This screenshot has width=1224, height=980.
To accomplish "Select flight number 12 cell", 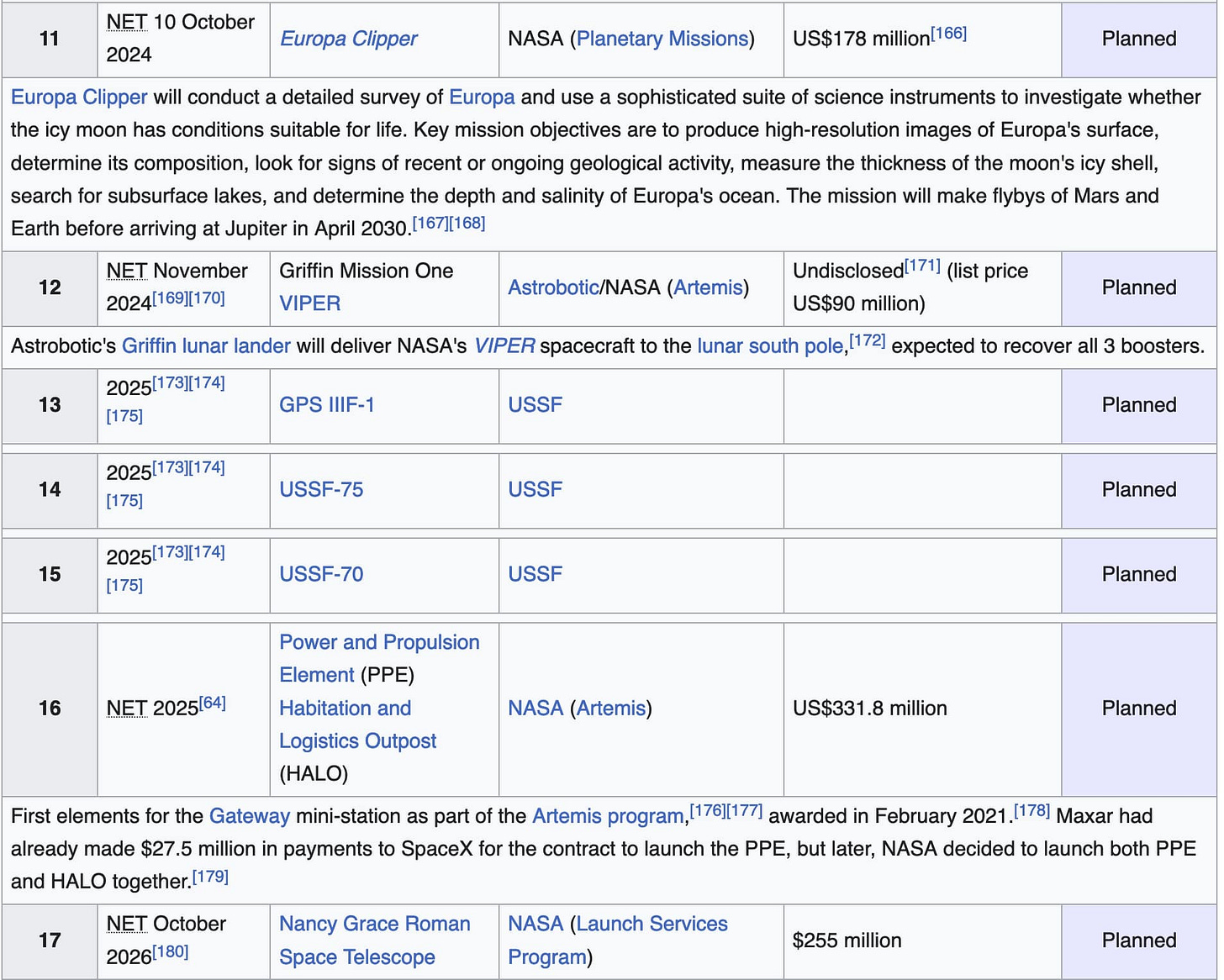I will 50,287.
